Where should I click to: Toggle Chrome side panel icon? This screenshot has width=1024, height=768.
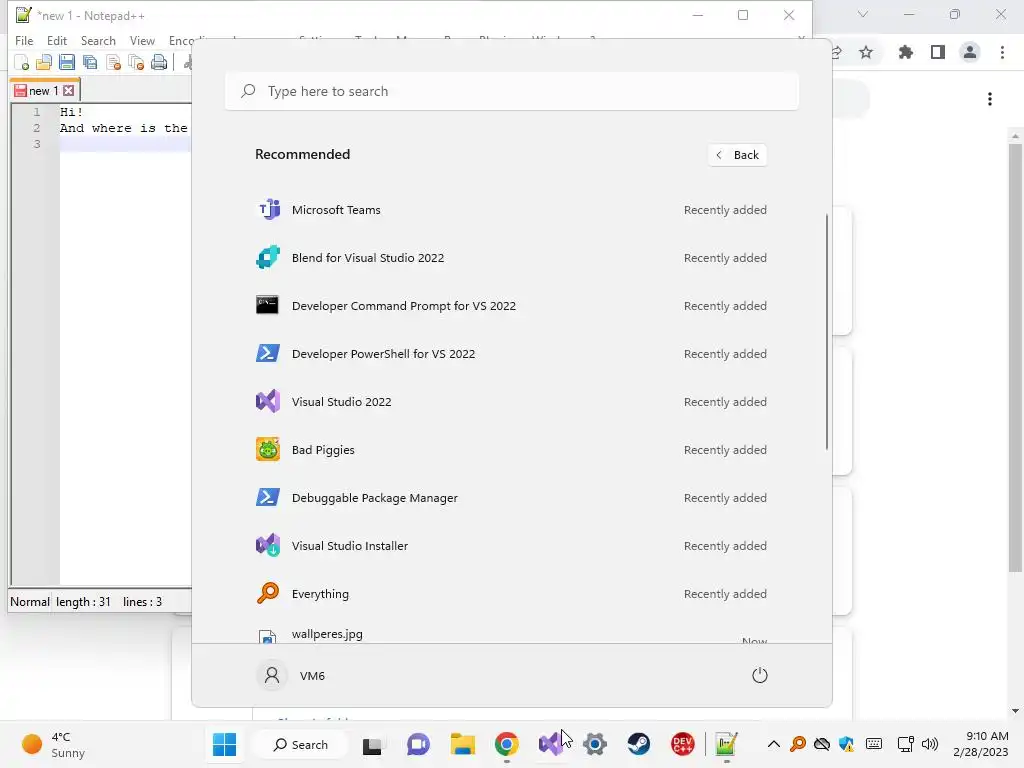[x=938, y=52]
